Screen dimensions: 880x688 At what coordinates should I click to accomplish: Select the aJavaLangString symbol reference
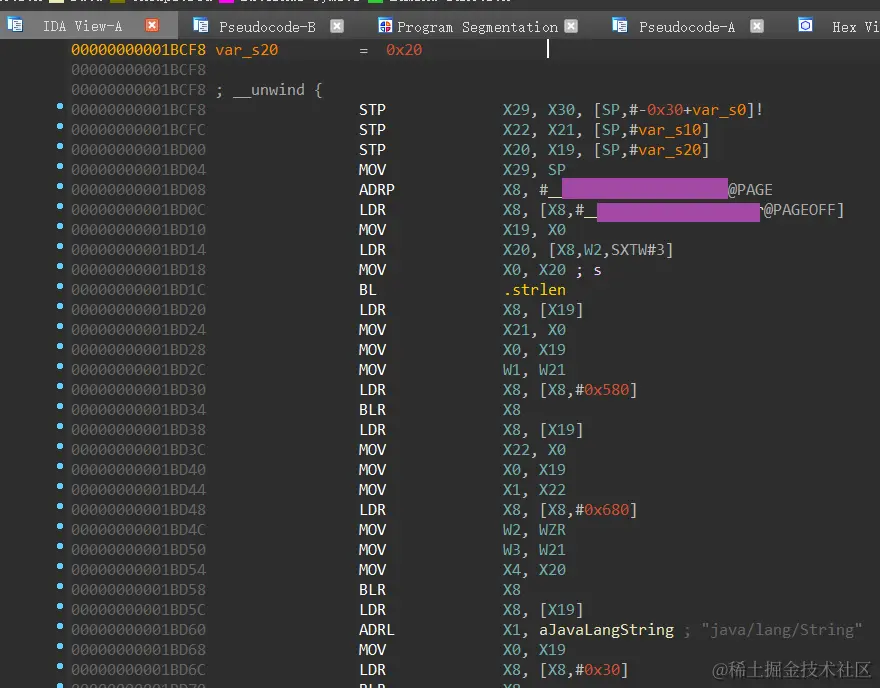click(x=606, y=630)
